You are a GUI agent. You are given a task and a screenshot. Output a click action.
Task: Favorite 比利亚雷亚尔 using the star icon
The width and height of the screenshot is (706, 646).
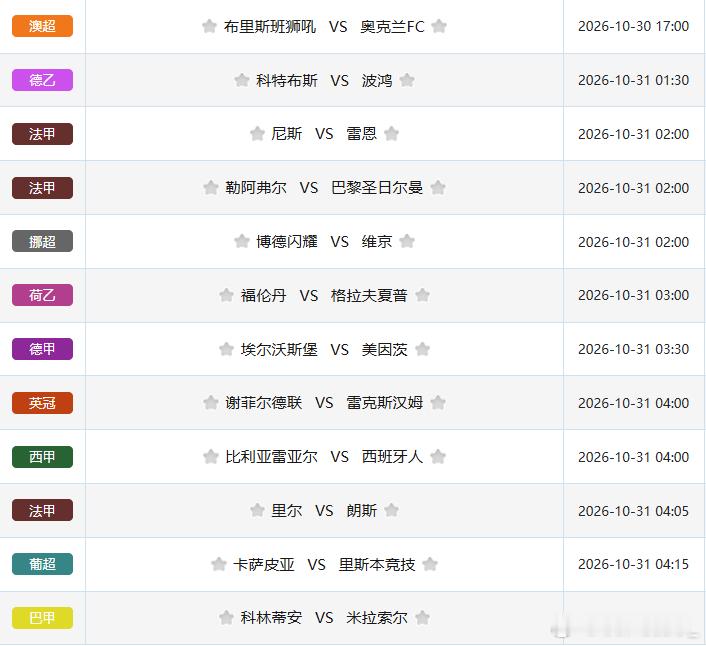click(210, 456)
